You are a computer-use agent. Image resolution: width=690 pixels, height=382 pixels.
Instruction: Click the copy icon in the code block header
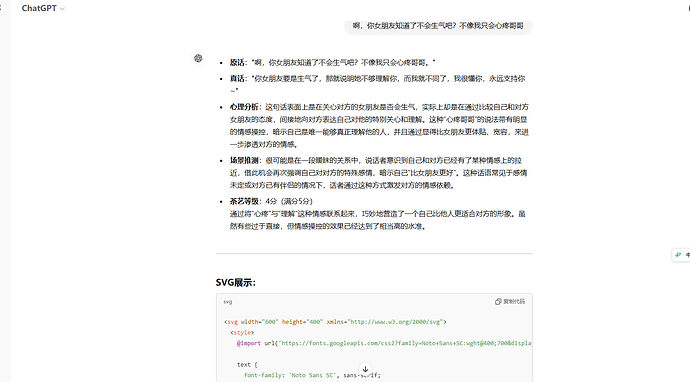pos(498,301)
